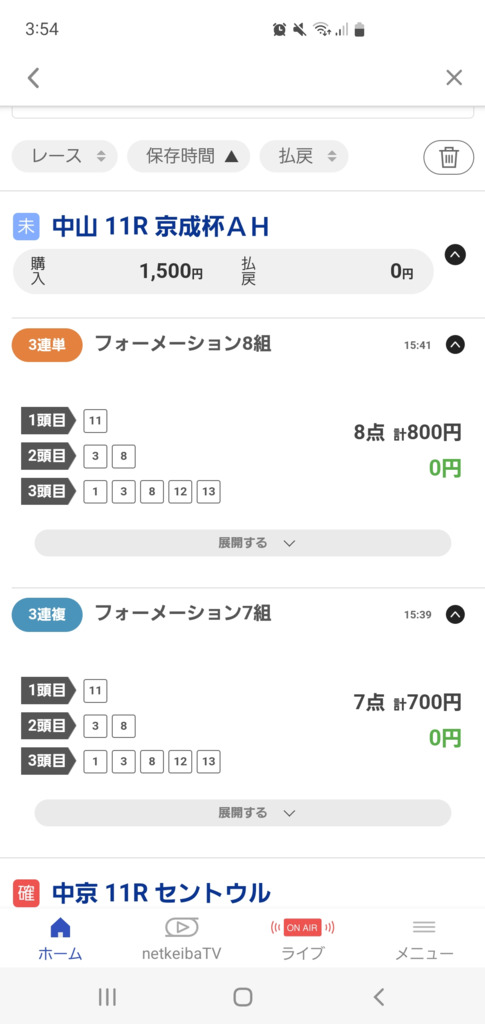485x1024 pixels.
Task: Expand 展開する under the 3連複 bet
Action: [x=243, y=813]
